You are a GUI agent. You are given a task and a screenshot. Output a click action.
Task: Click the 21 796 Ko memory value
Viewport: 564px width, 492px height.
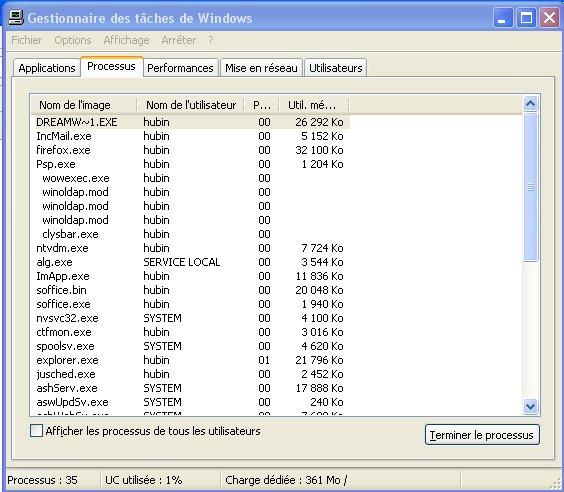(319, 360)
